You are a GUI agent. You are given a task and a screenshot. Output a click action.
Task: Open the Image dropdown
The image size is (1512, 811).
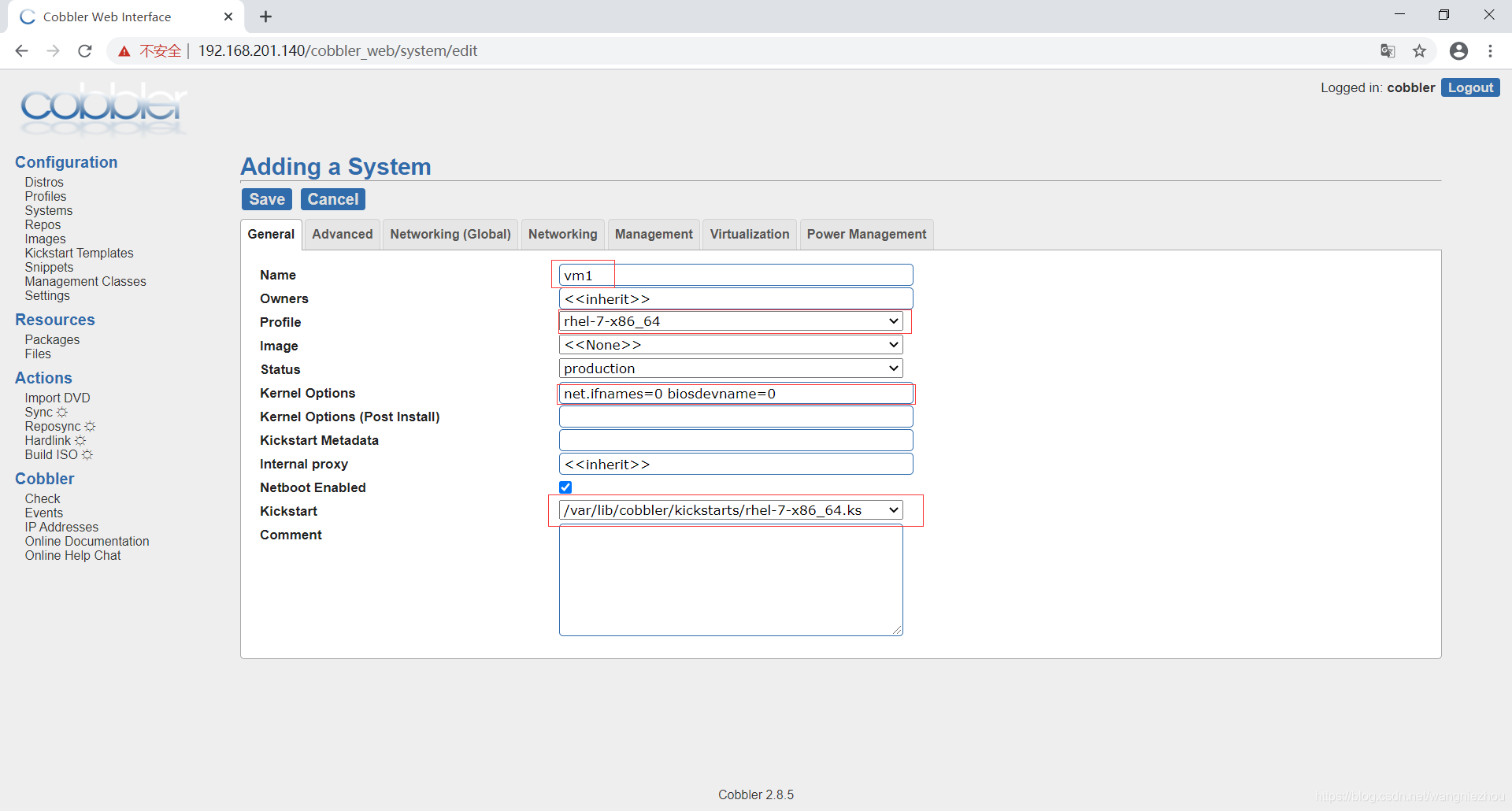pyautogui.click(x=731, y=345)
